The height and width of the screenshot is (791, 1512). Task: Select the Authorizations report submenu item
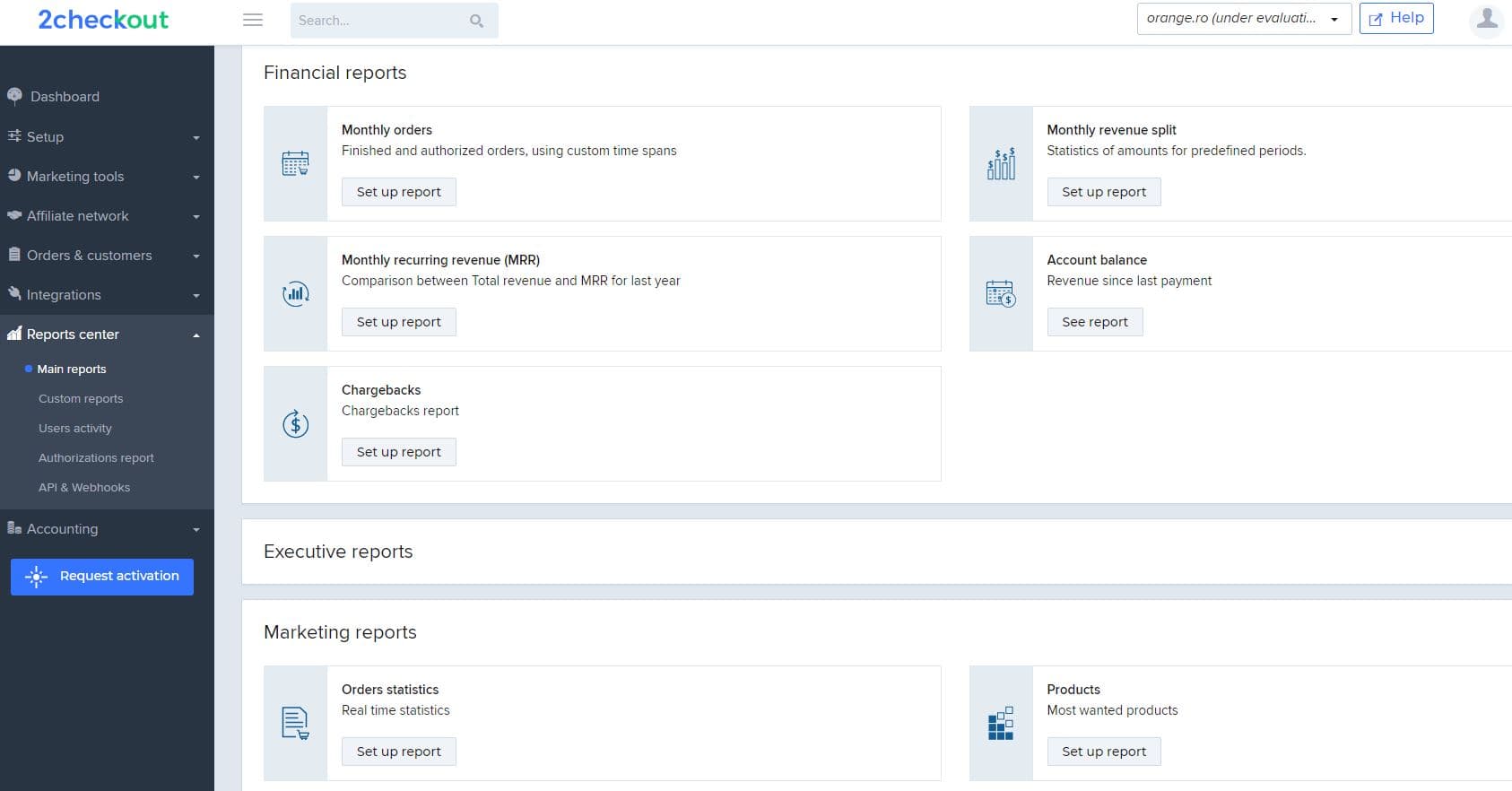pyautogui.click(x=96, y=458)
